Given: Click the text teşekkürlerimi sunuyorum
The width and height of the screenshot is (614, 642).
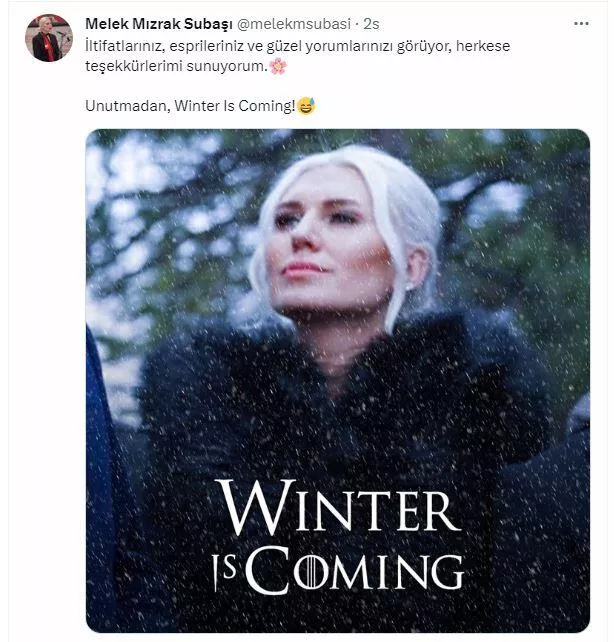Looking at the screenshot, I should (x=176, y=66).
